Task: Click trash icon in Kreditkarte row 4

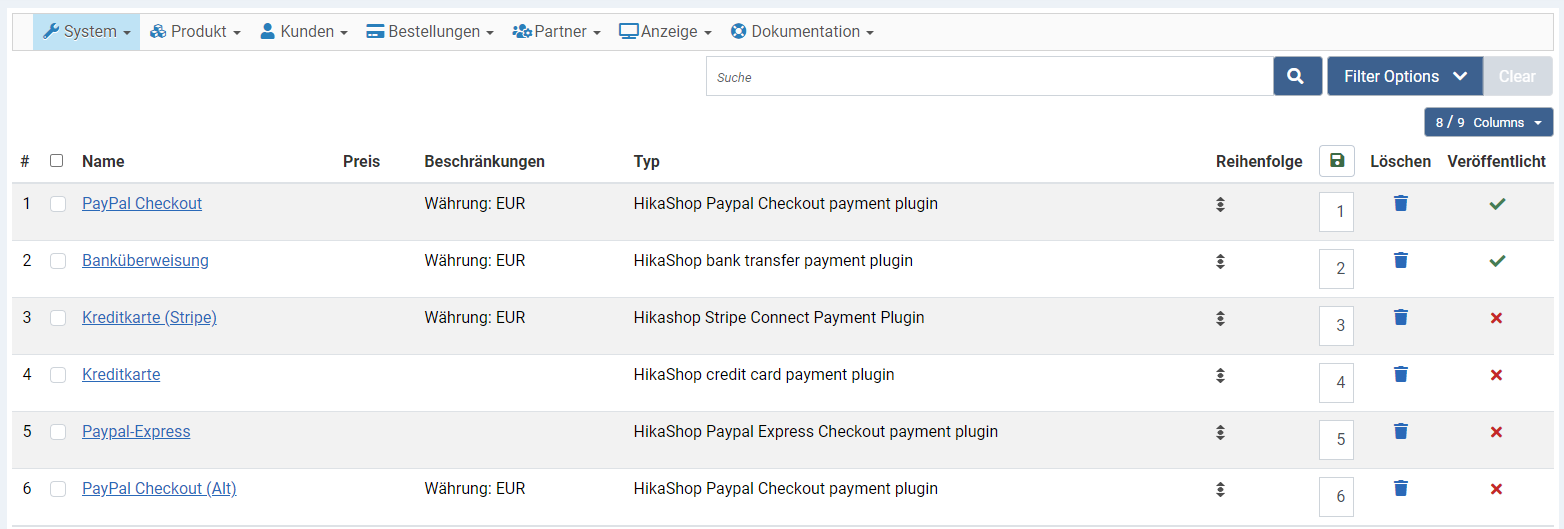Action: tap(1401, 374)
